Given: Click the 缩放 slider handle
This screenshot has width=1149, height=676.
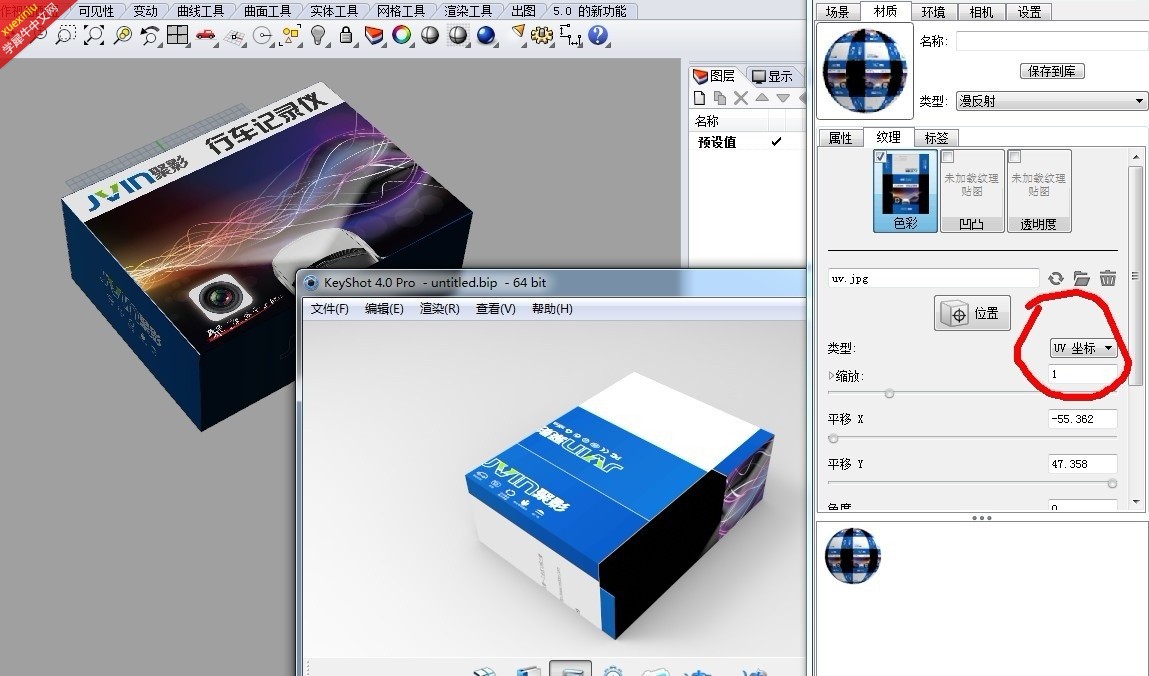Looking at the screenshot, I should coord(889,393).
